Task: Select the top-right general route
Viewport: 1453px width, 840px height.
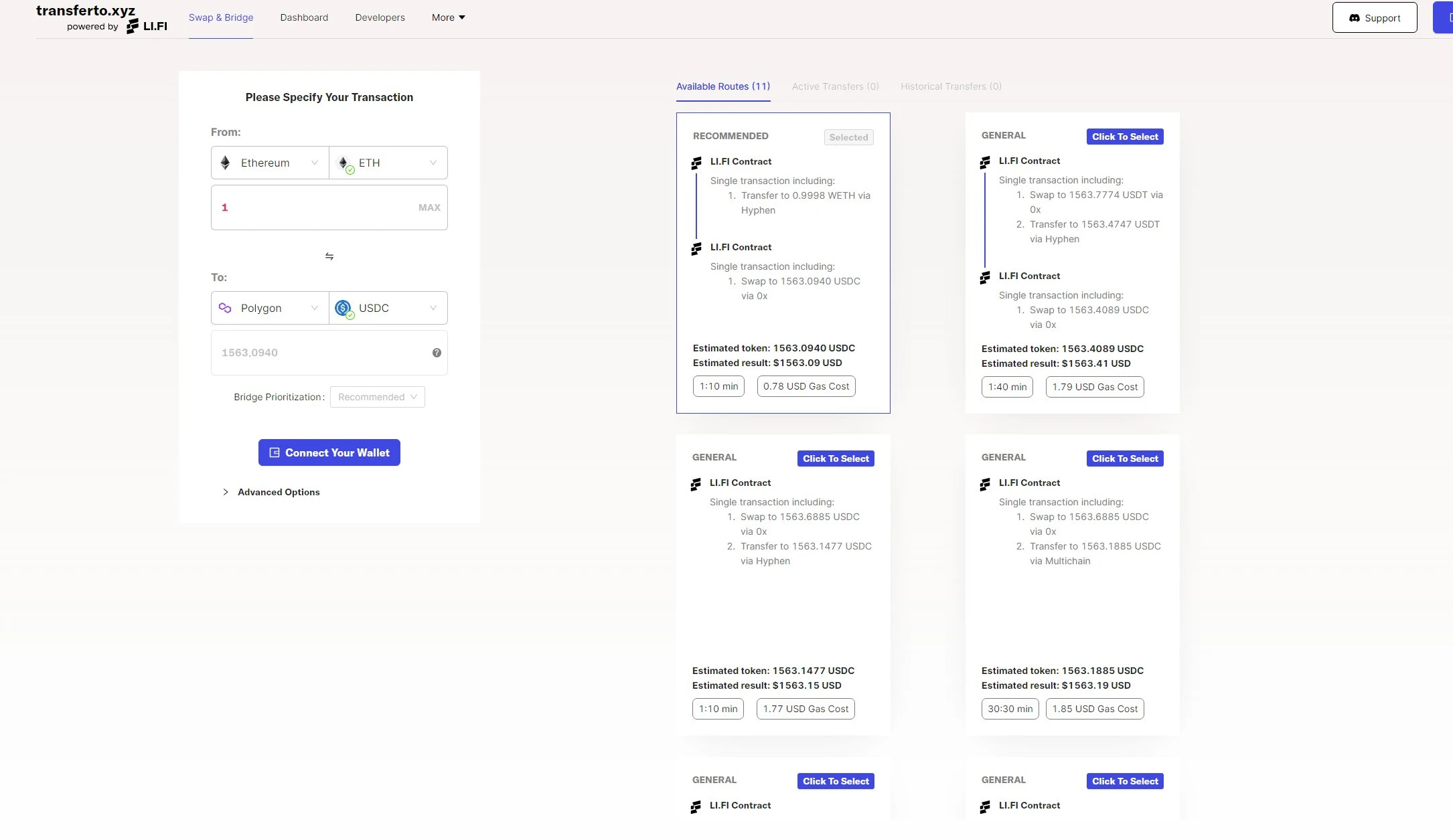Action: point(1125,136)
